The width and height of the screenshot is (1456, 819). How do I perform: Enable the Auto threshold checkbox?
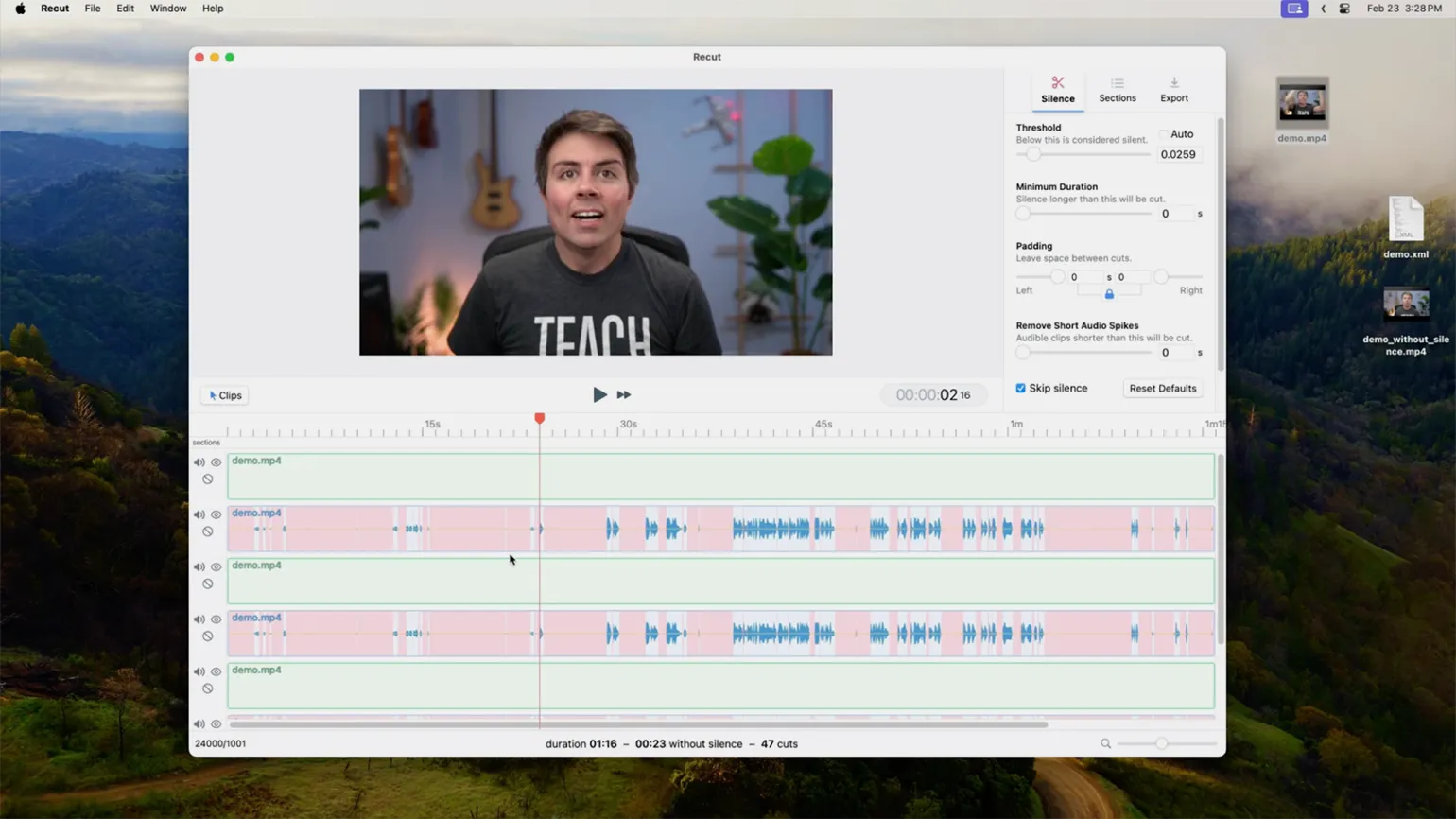tap(1164, 134)
